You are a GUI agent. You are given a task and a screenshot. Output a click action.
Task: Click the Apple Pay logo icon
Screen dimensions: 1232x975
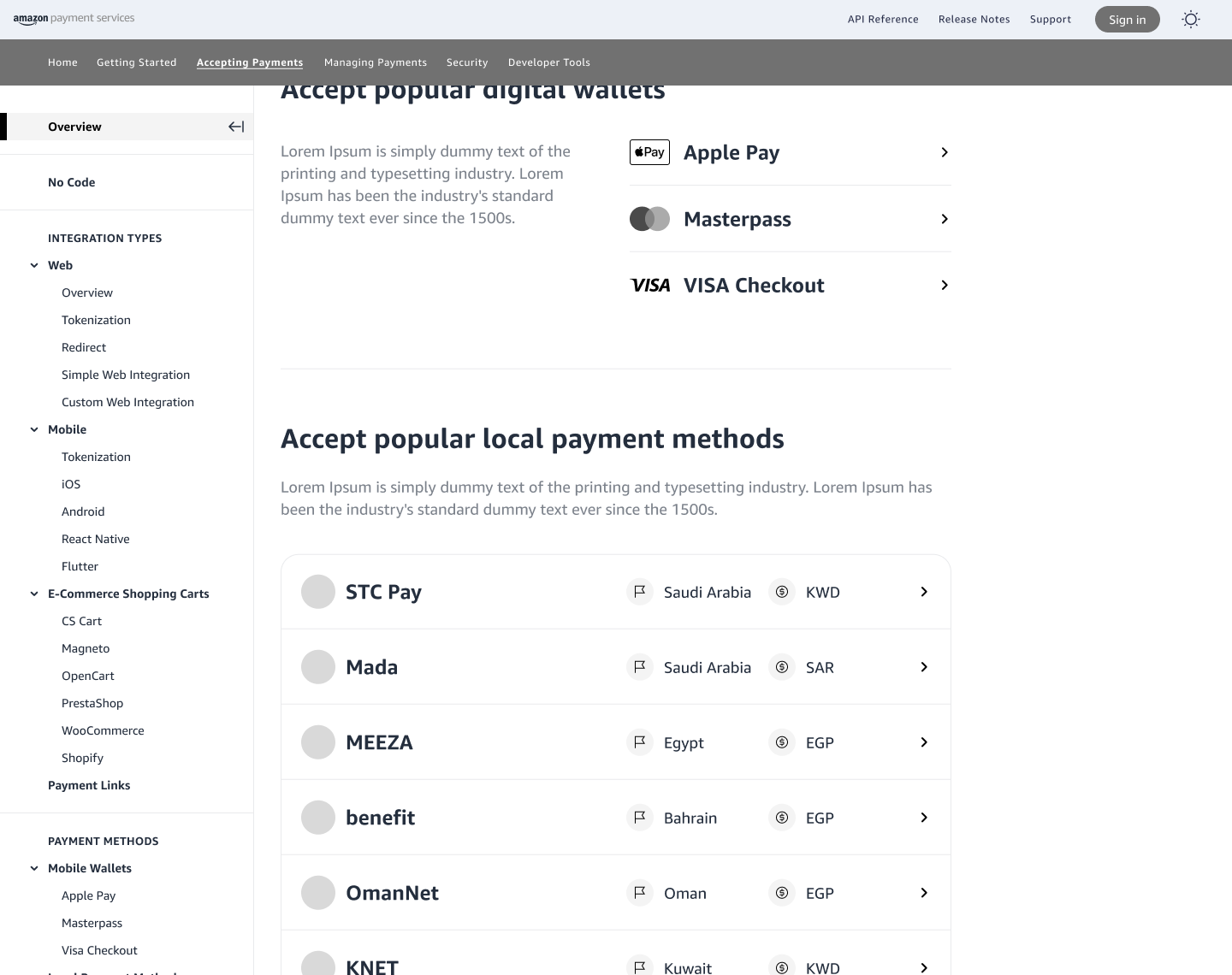(649, 152)
